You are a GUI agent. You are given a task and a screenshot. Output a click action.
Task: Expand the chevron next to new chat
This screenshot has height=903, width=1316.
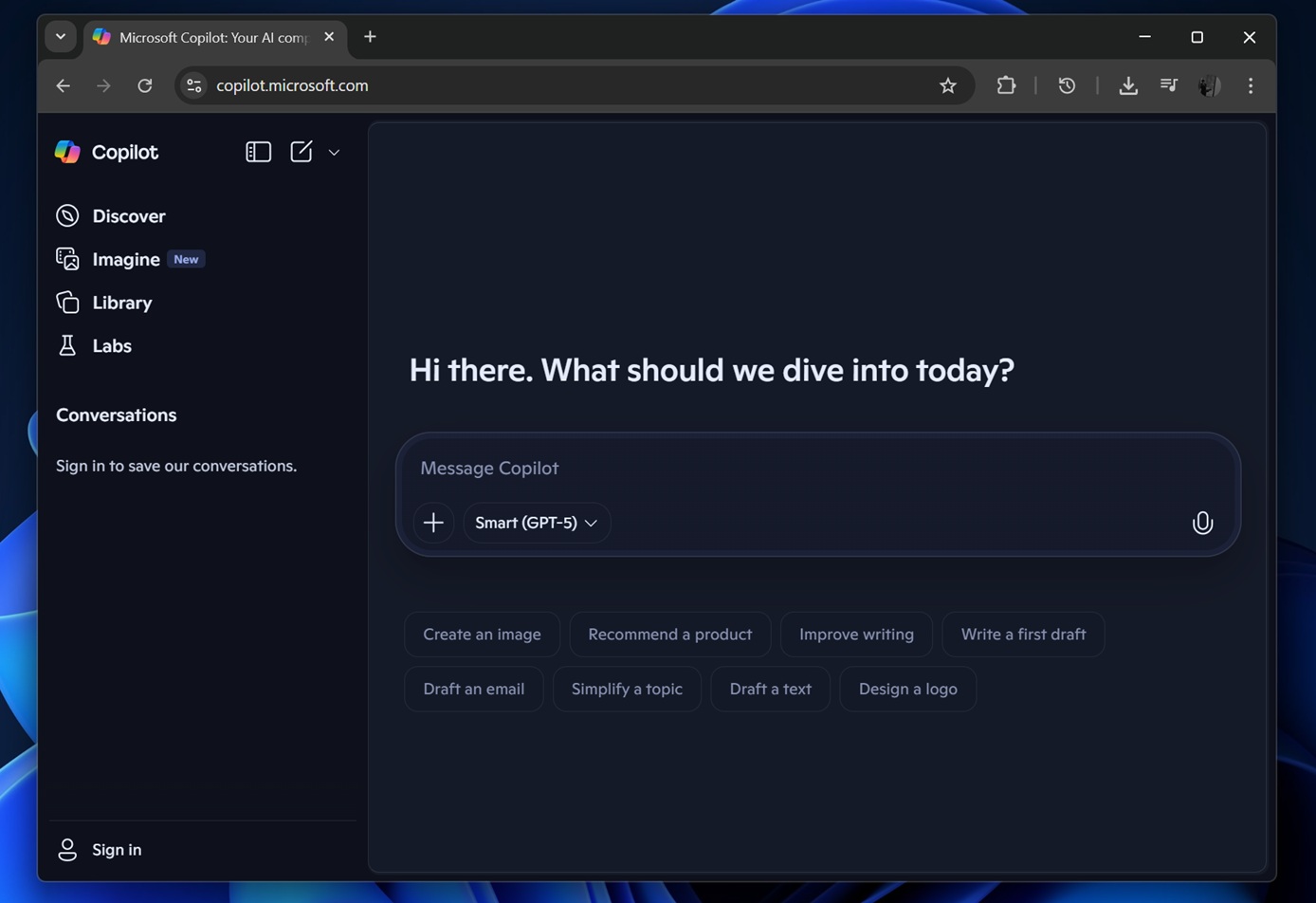click(333, 152)
